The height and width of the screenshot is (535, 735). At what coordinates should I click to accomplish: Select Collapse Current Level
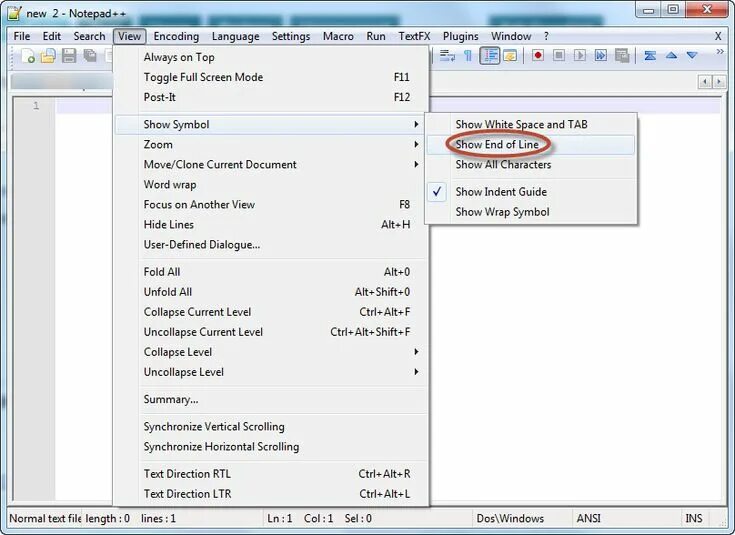(271, 312)
